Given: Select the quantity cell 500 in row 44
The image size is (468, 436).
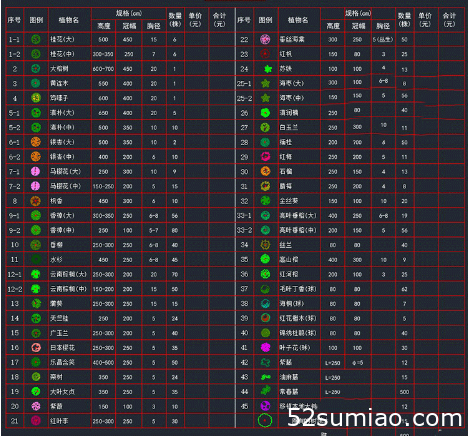Looking at the screenshot, I should (404, 392).
